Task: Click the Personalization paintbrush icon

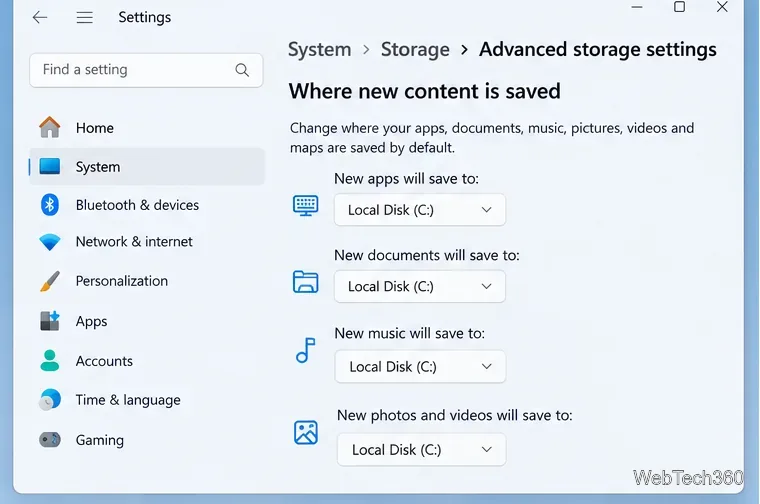Action: point(49,281)
